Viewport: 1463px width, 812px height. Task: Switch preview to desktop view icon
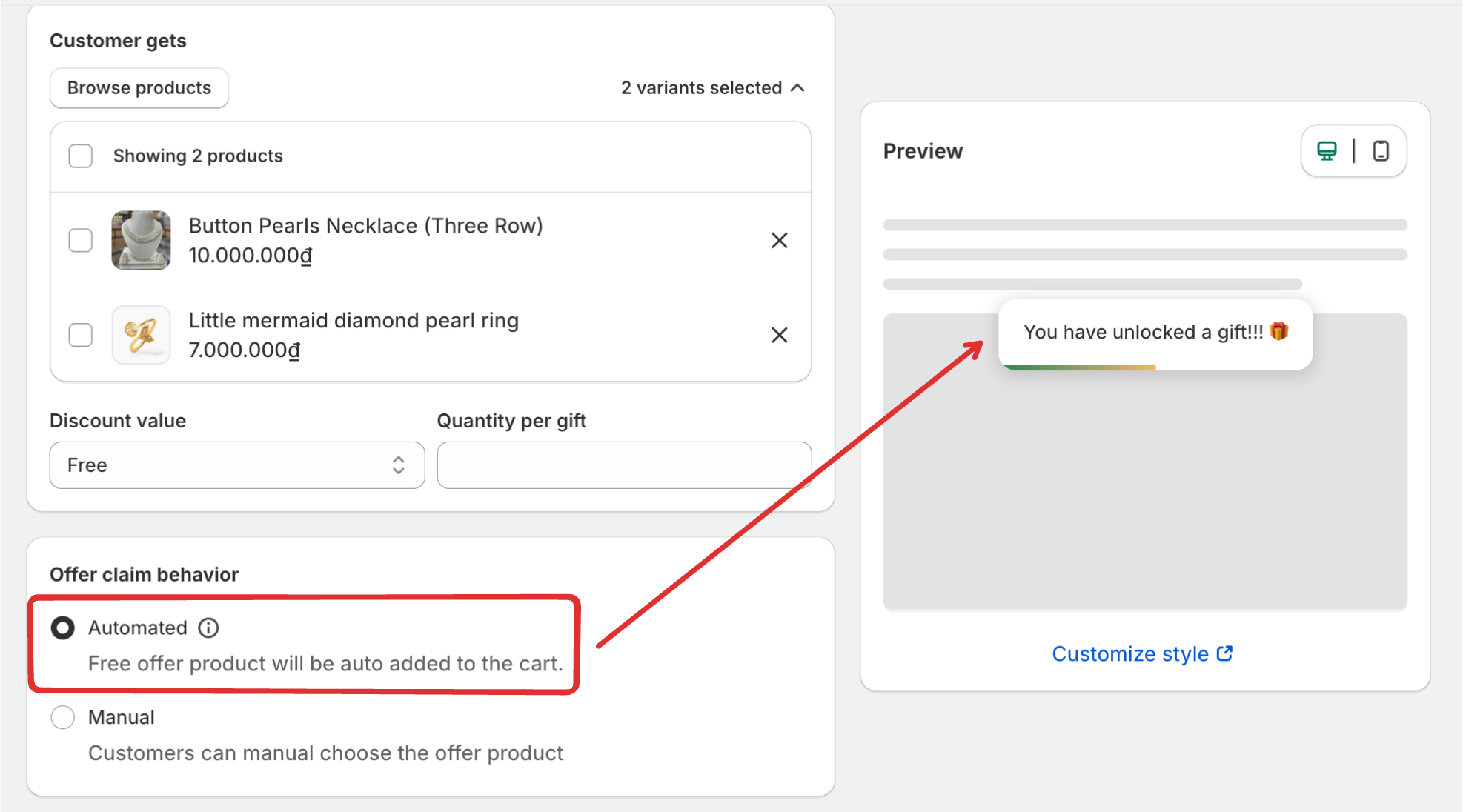tap(1327, 151)
